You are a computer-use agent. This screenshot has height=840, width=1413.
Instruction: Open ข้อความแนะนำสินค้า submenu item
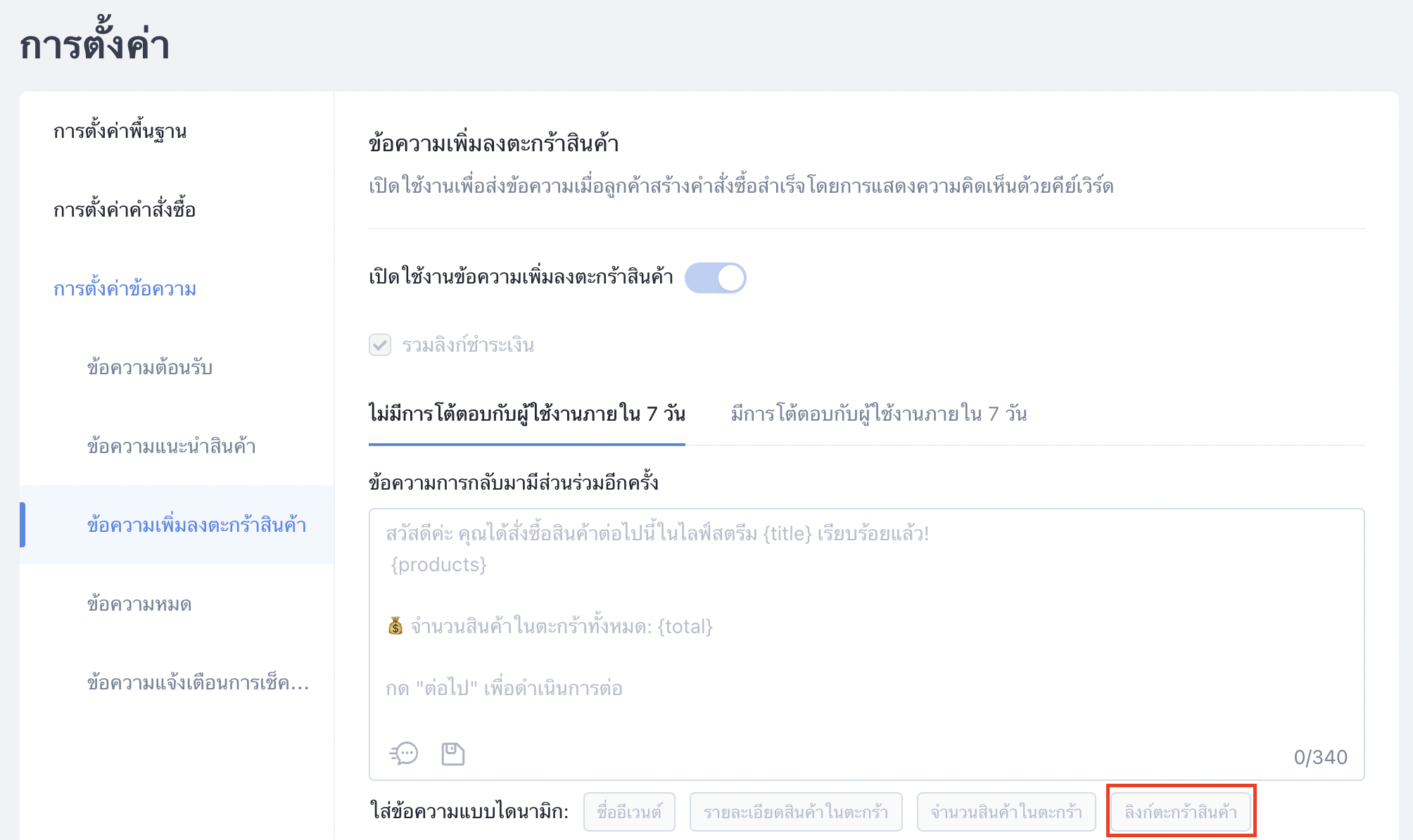pos(172,447)
